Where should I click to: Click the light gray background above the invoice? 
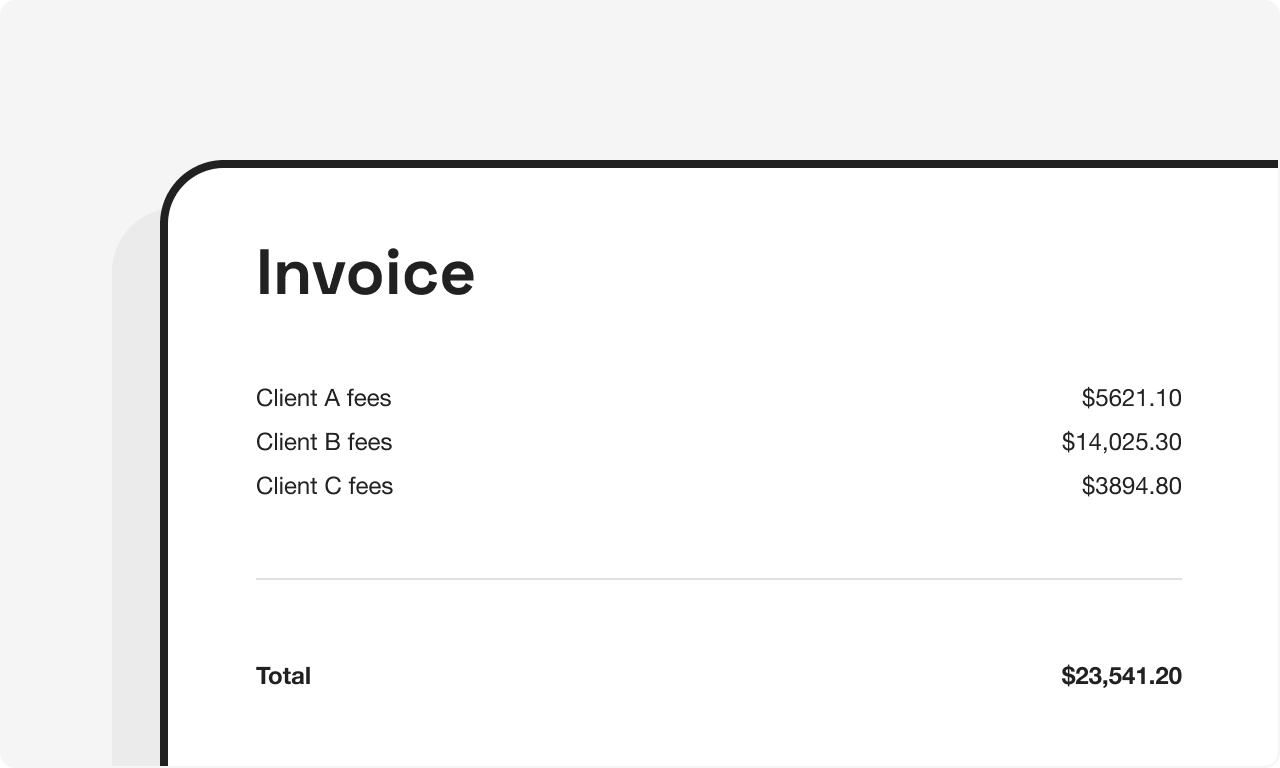click(x=640, y=80)
